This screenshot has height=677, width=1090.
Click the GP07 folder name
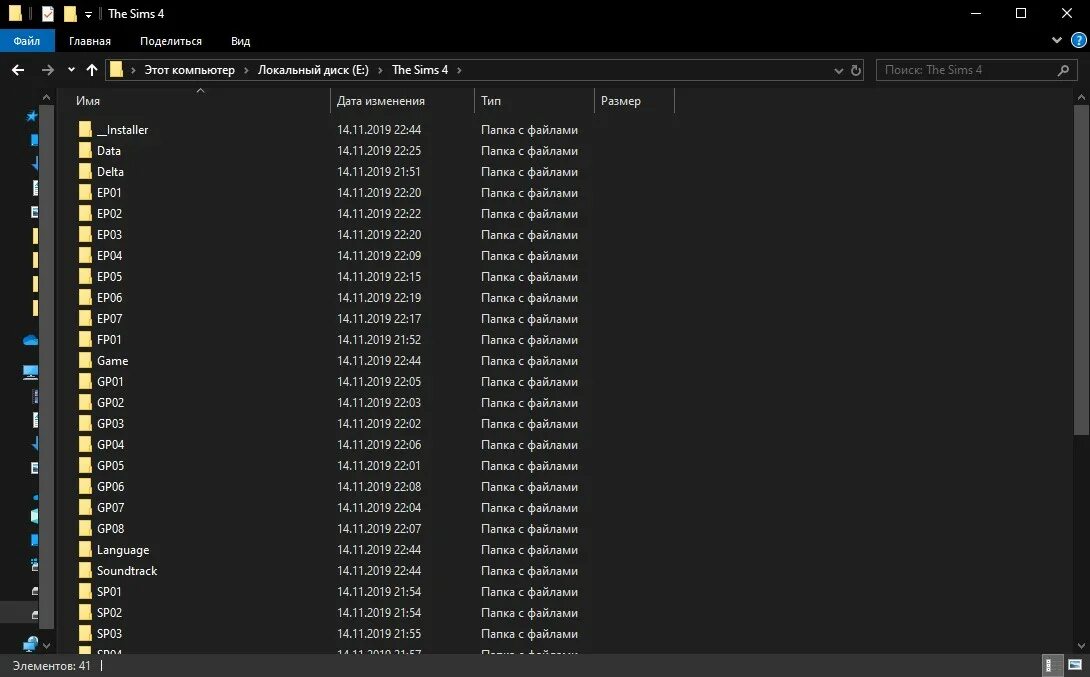coord(111,507)
